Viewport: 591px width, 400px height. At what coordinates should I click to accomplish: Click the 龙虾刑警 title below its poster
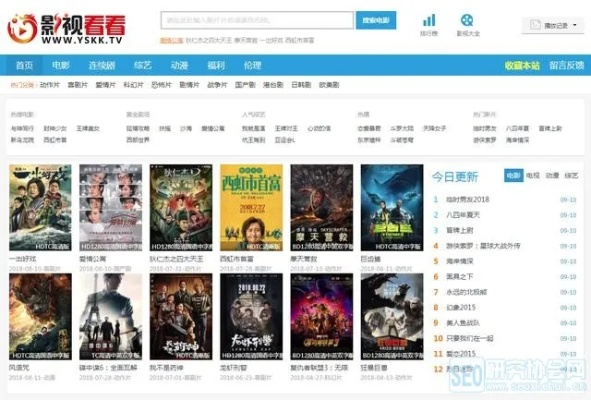(234, 368)
